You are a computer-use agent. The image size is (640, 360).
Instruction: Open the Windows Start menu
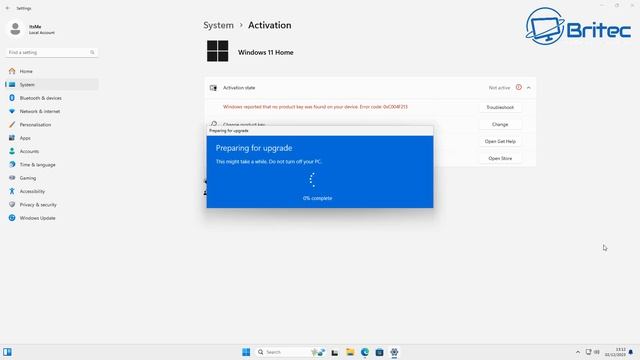[246, 352]
